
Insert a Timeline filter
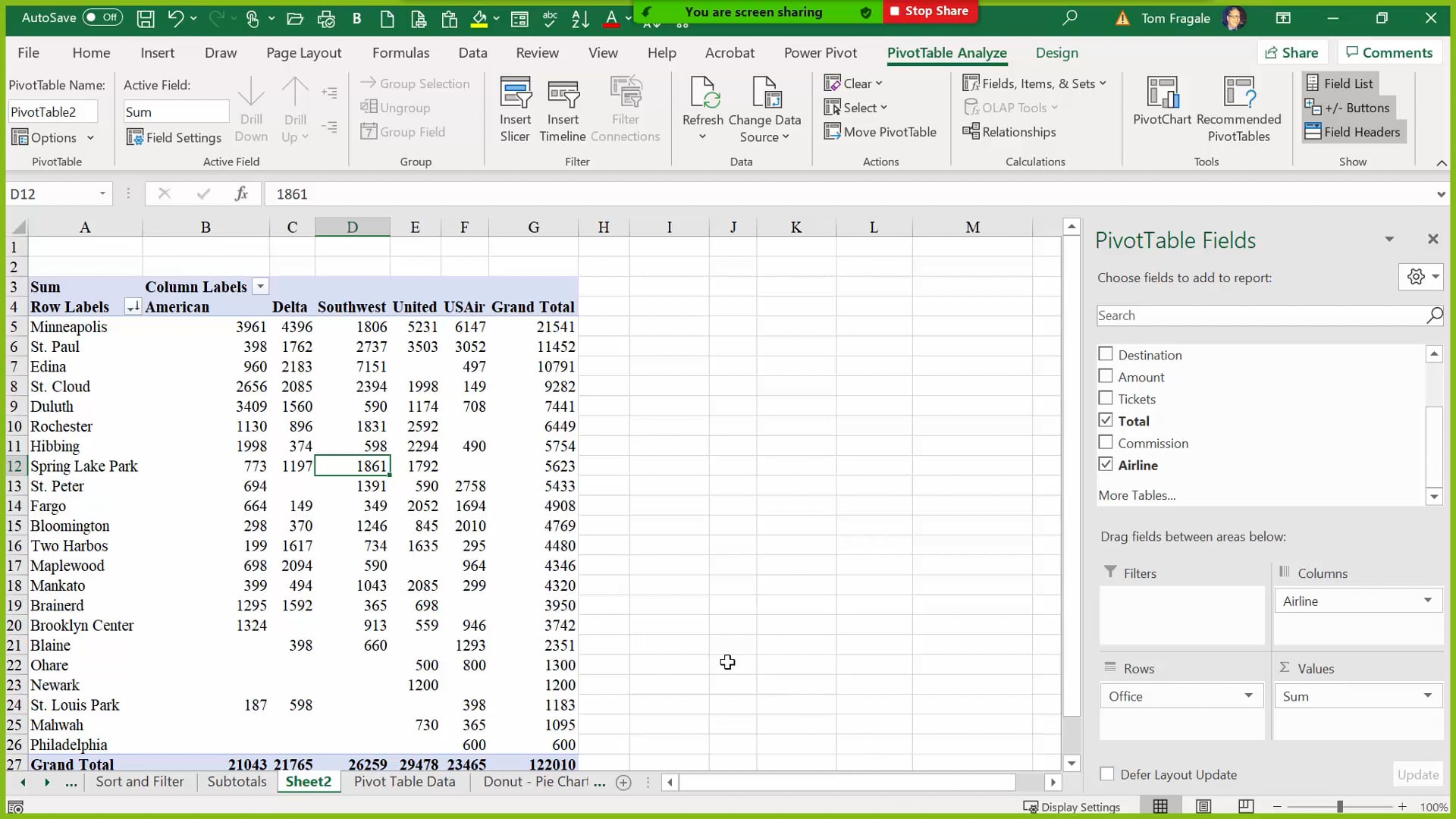click(562, 108)
